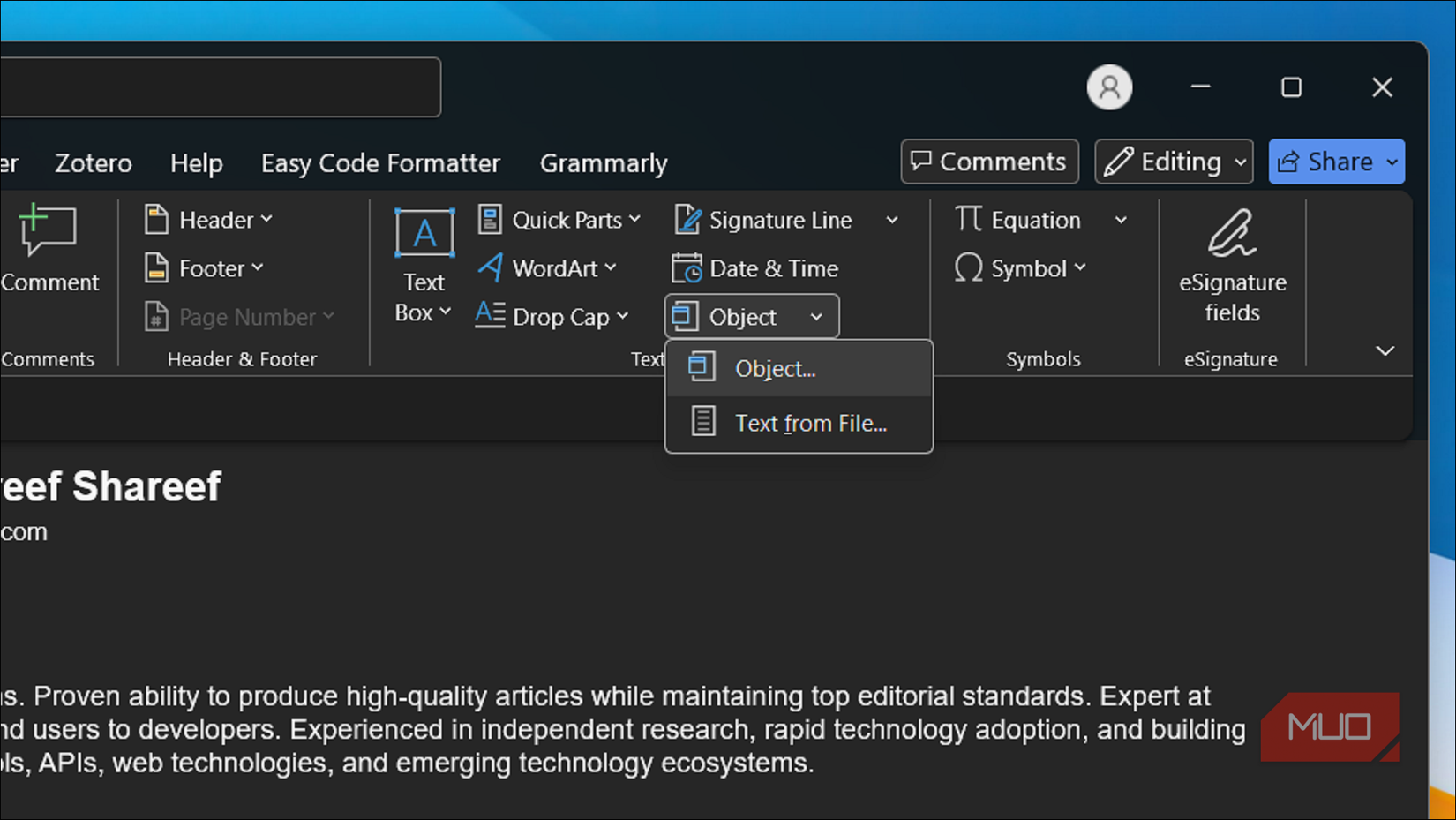
Task: Select 'Text from File...' menu entry
Action: pos(810,423)
